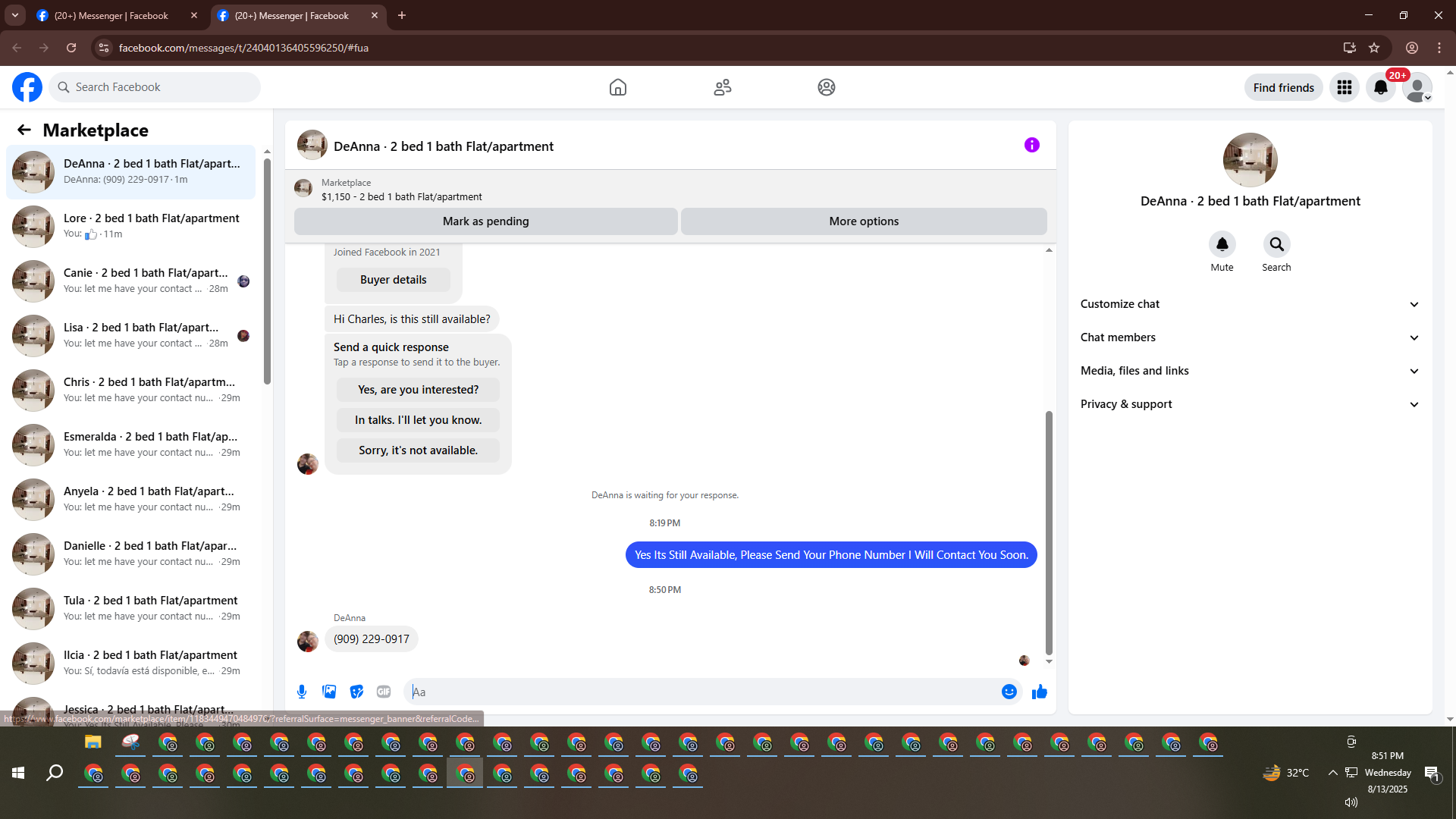Bookmark this page with star icon
The height and width of the screenshot is (819, 1456).
[1374, 48]
